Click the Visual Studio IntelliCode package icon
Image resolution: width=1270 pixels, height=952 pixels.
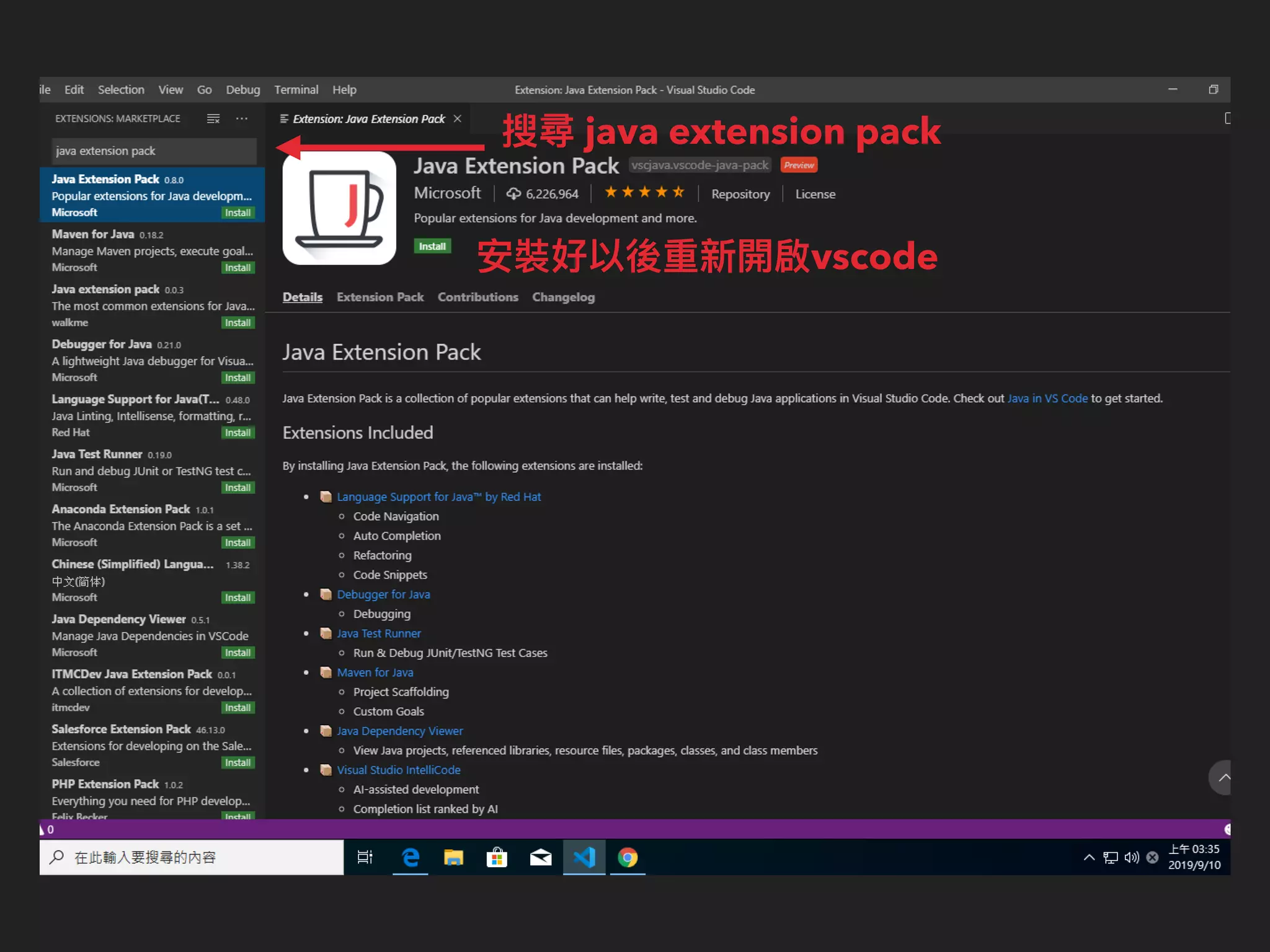tap(326, 769)
